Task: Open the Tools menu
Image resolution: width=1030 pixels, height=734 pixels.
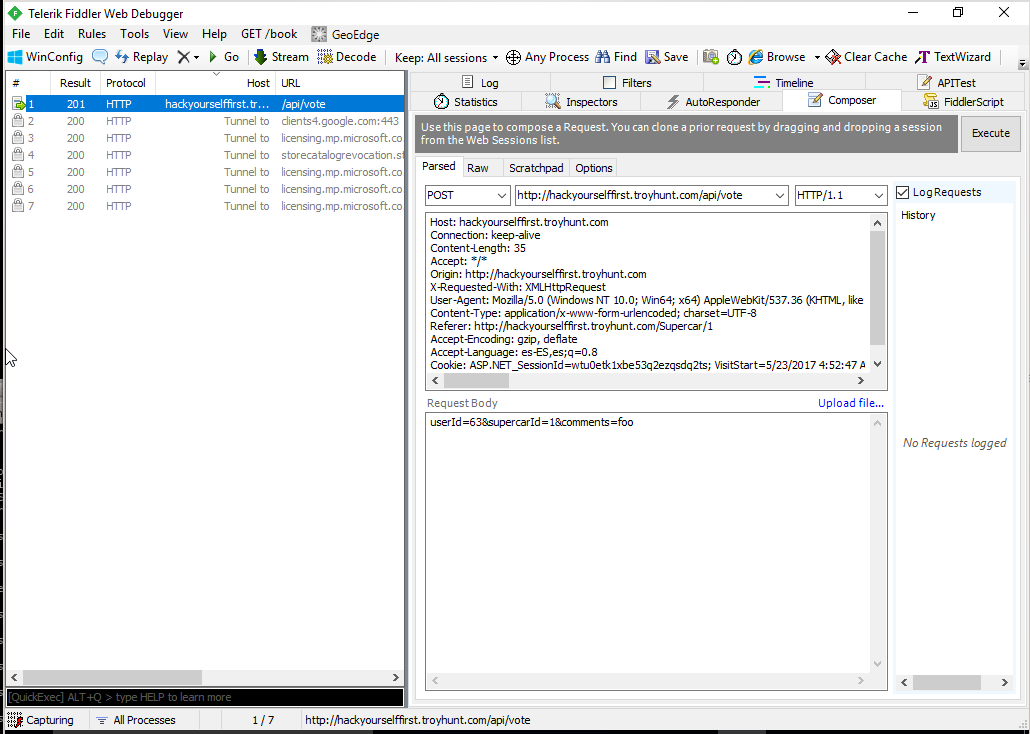Action: [x=134, y=34]
